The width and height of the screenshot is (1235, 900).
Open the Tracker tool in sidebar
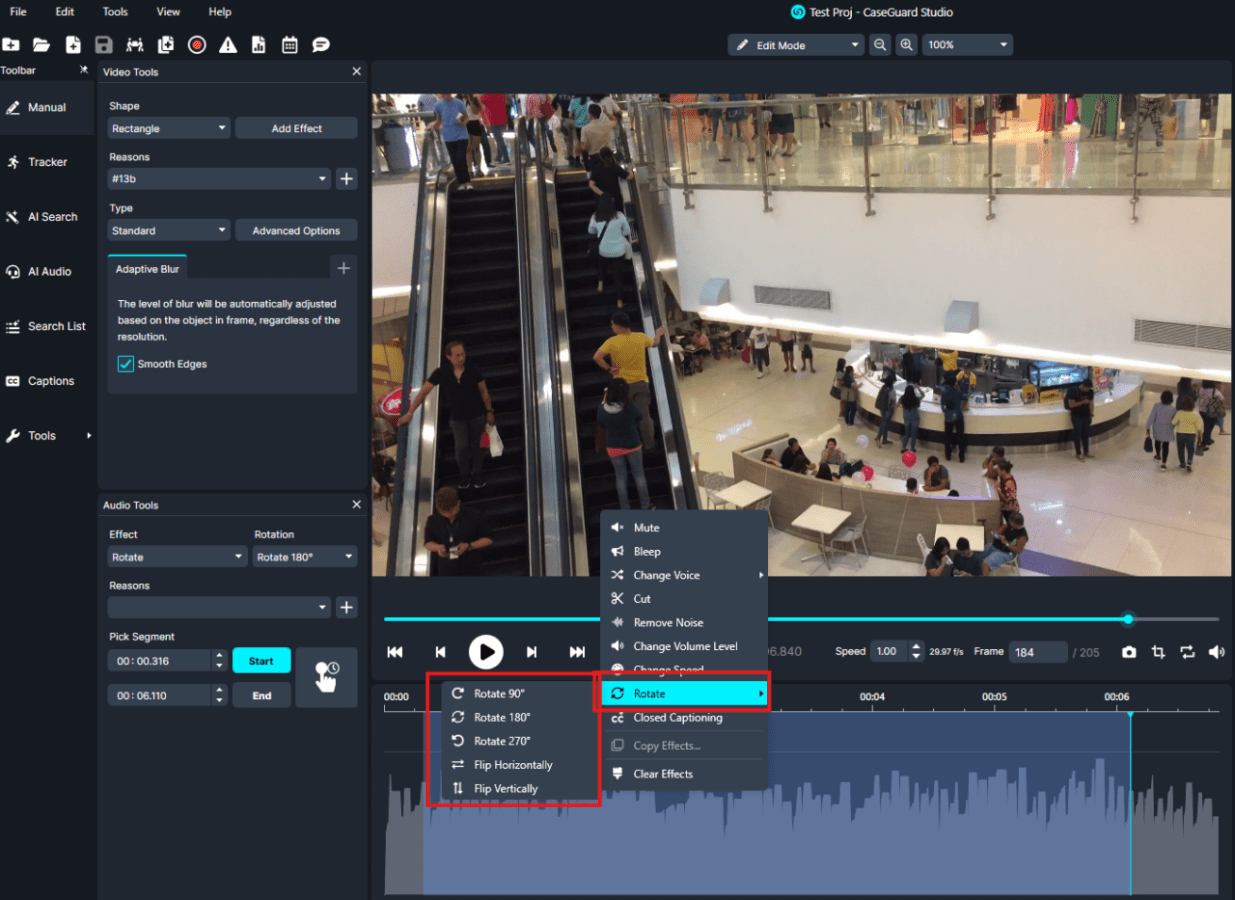click(x=47, y=162)
